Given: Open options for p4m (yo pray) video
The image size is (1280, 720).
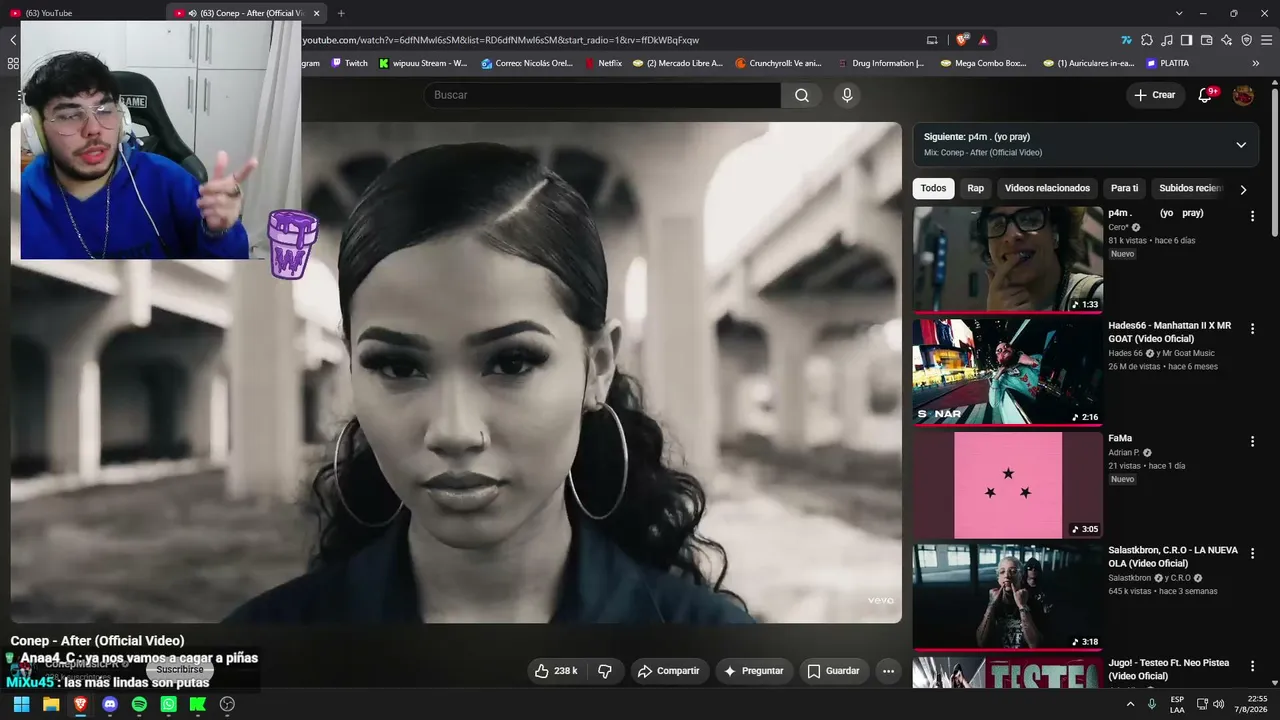Looking at the screenshot, I should click(1252, 216).
